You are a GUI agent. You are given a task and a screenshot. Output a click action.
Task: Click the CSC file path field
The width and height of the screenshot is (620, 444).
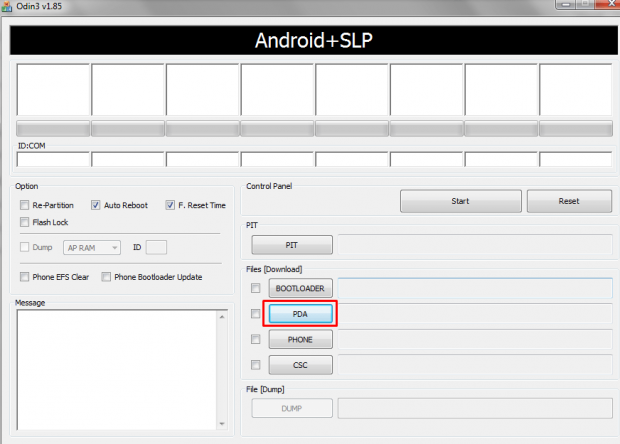475,365
